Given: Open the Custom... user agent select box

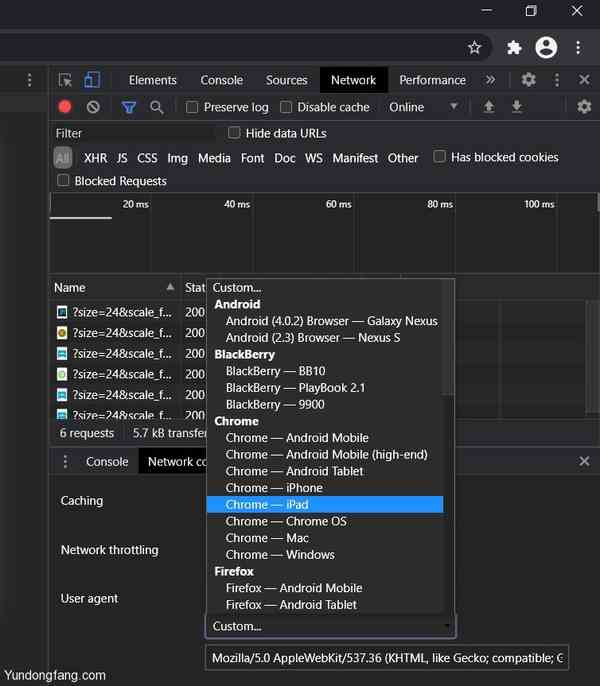Looking at the screenshot, I should point(330,626).
